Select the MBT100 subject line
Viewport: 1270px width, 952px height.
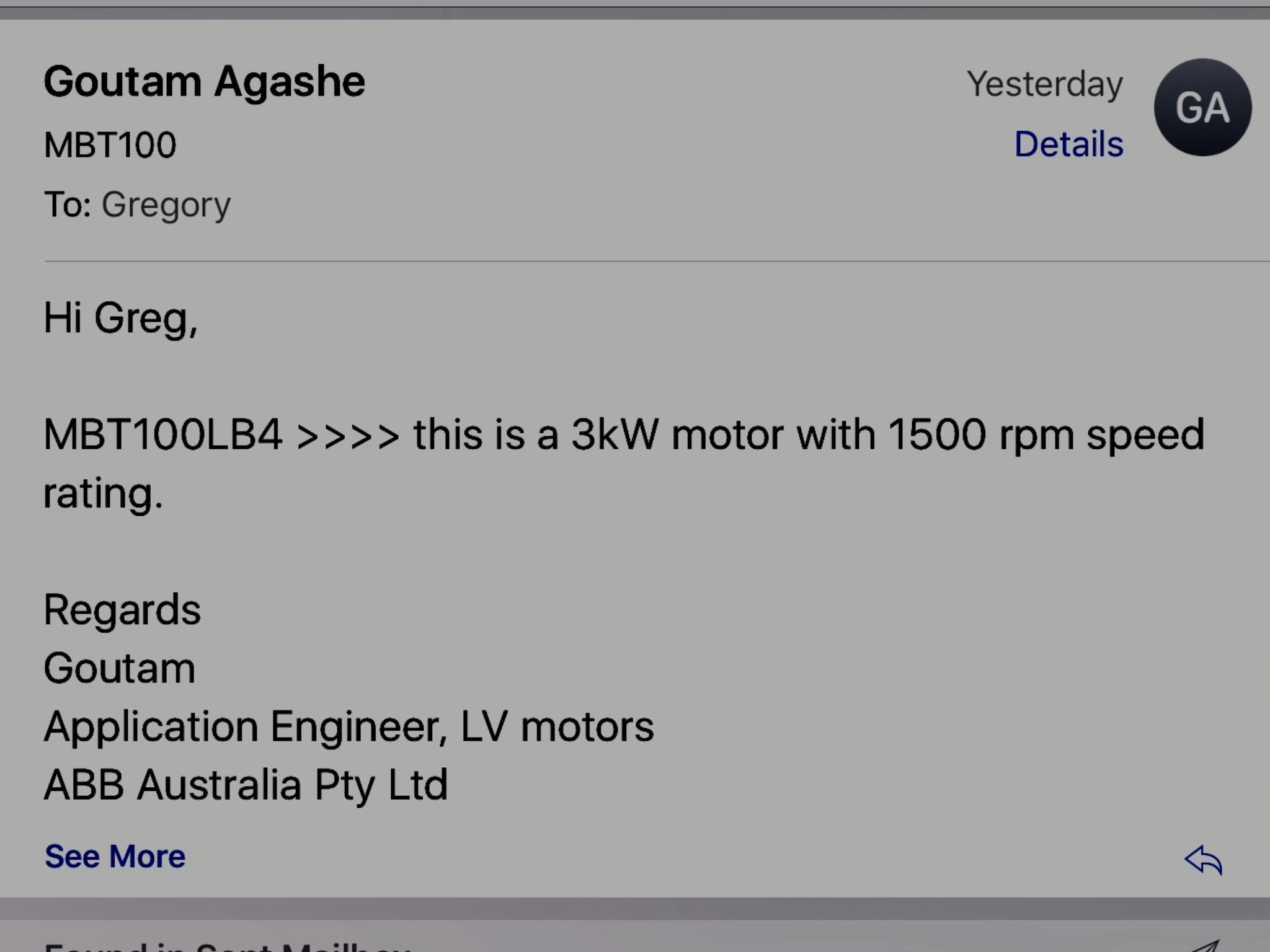tap(110, 145)
